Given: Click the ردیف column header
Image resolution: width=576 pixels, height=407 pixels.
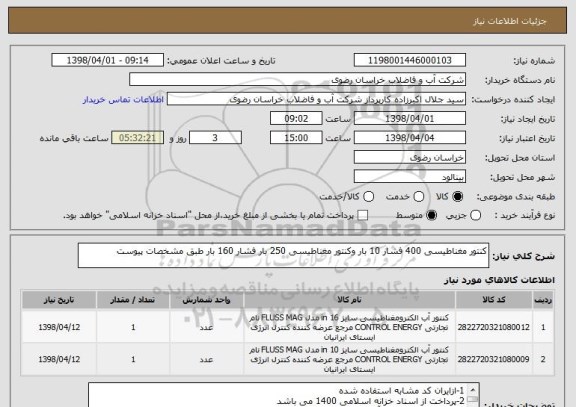Looking at the screenshot, I should [x=543, y=300].
